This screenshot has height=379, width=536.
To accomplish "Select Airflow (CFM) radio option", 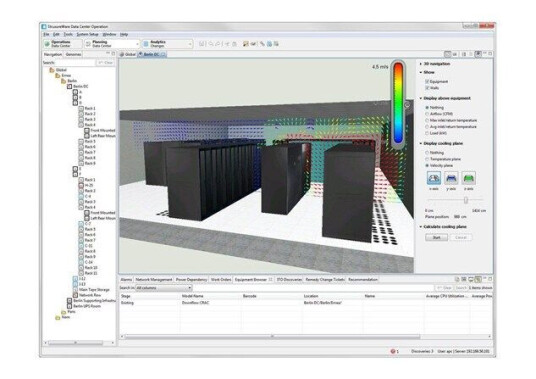I will click(427, 114).
